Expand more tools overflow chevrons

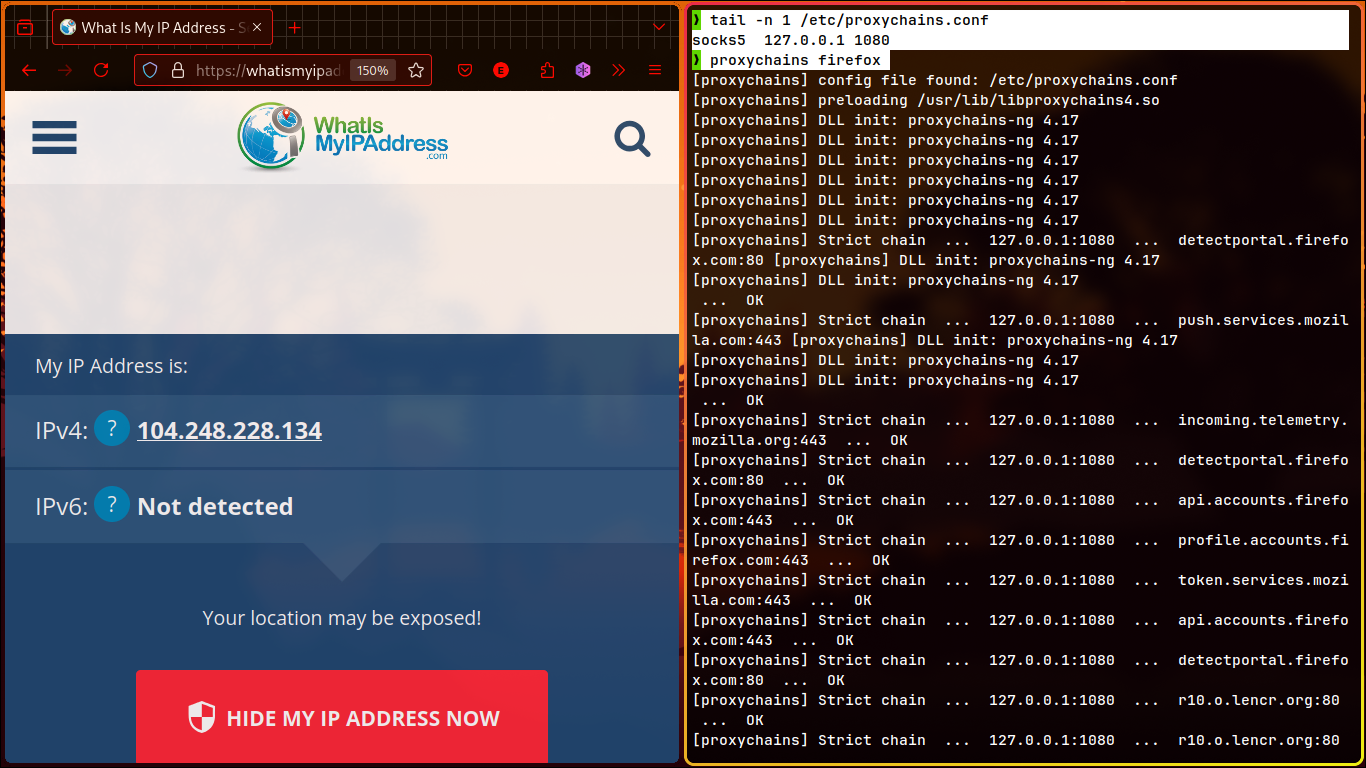(619, 70)
